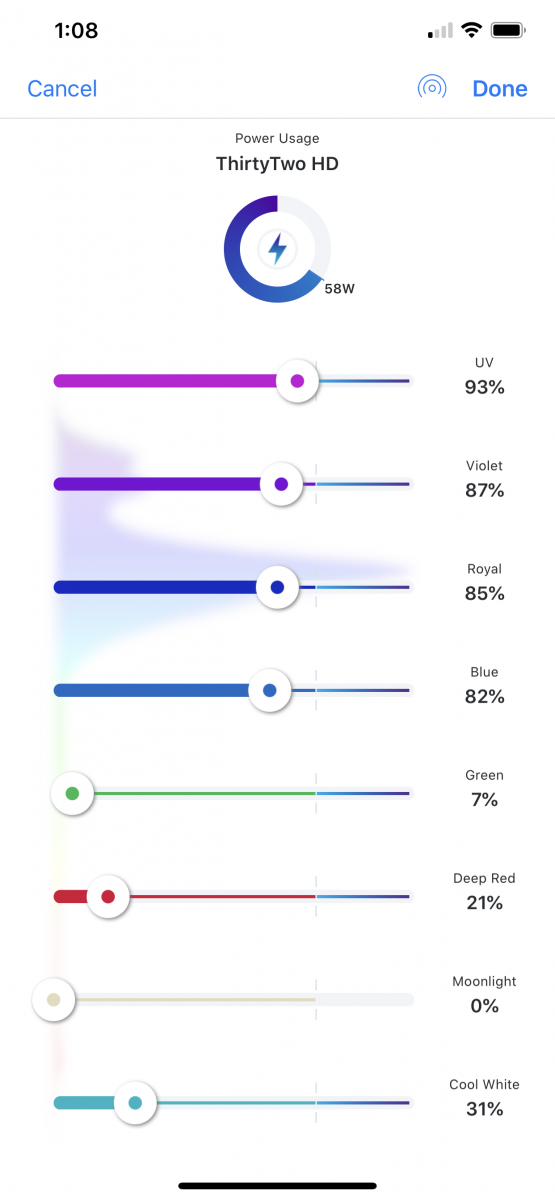Select the Cool White slider knob
Screen dimensions: 555x1200
click(135, 1103)
